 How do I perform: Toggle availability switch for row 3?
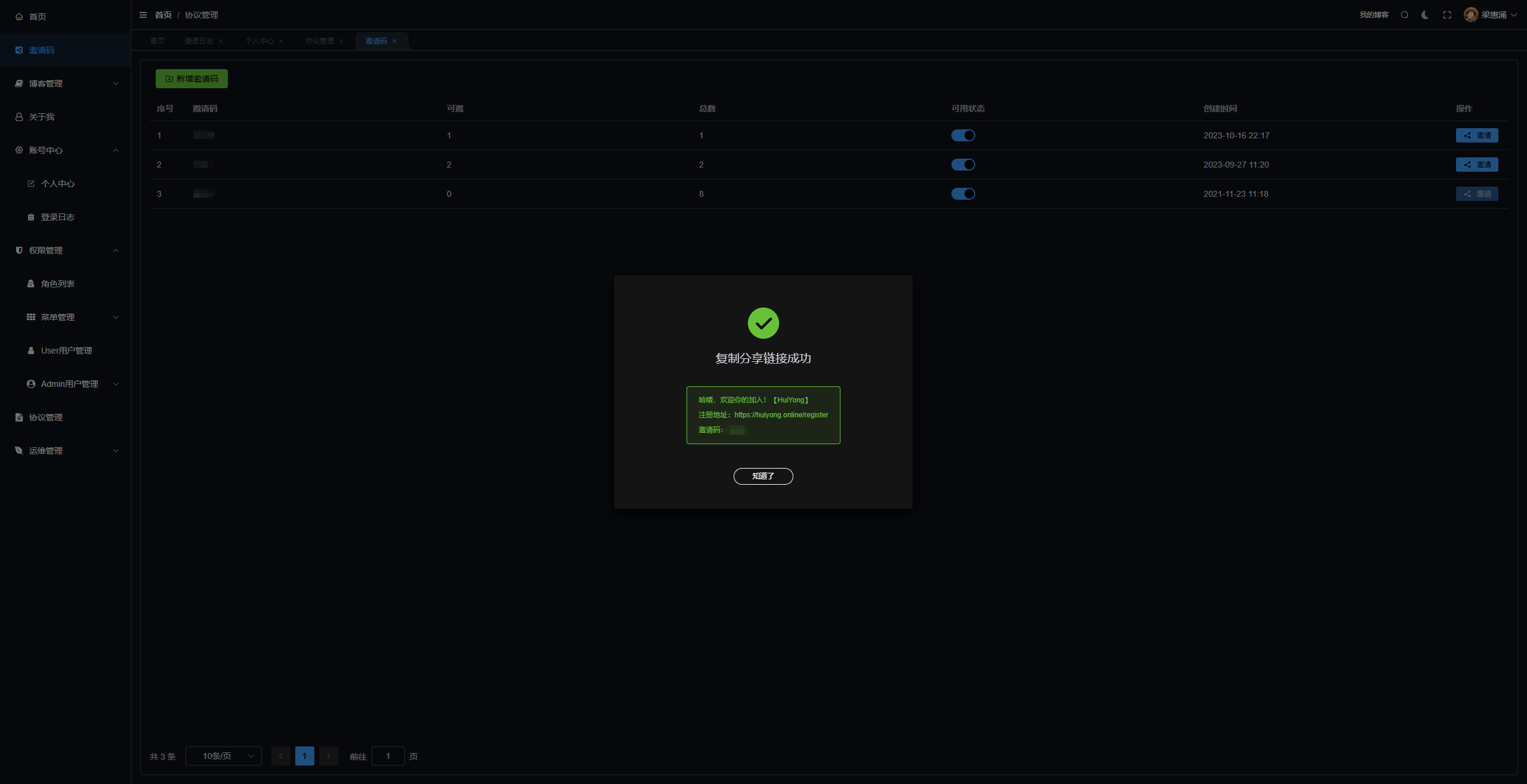[x=963, y=194]
